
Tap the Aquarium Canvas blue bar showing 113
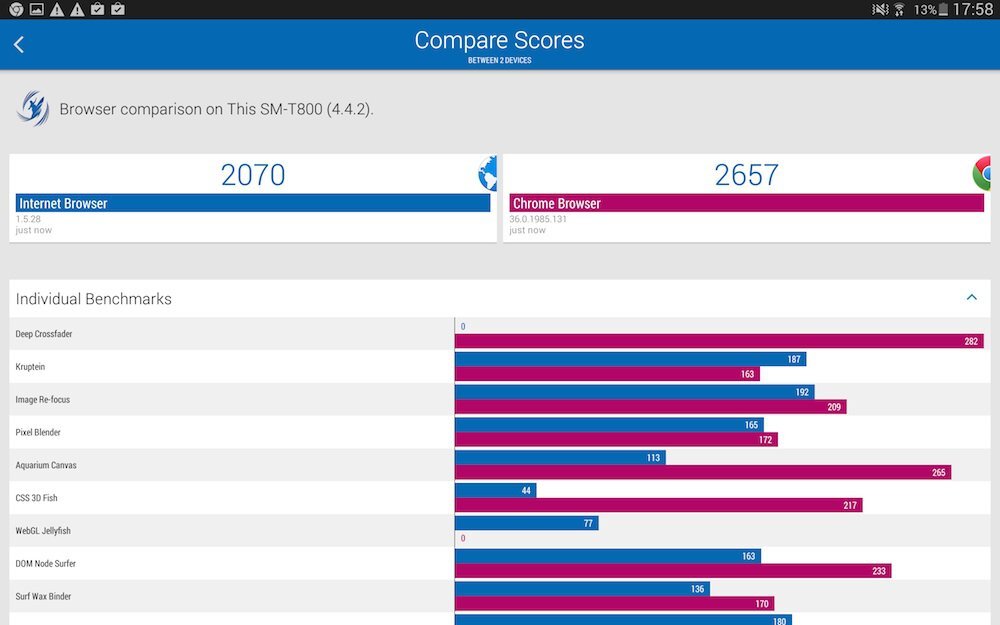click(560, 458)
